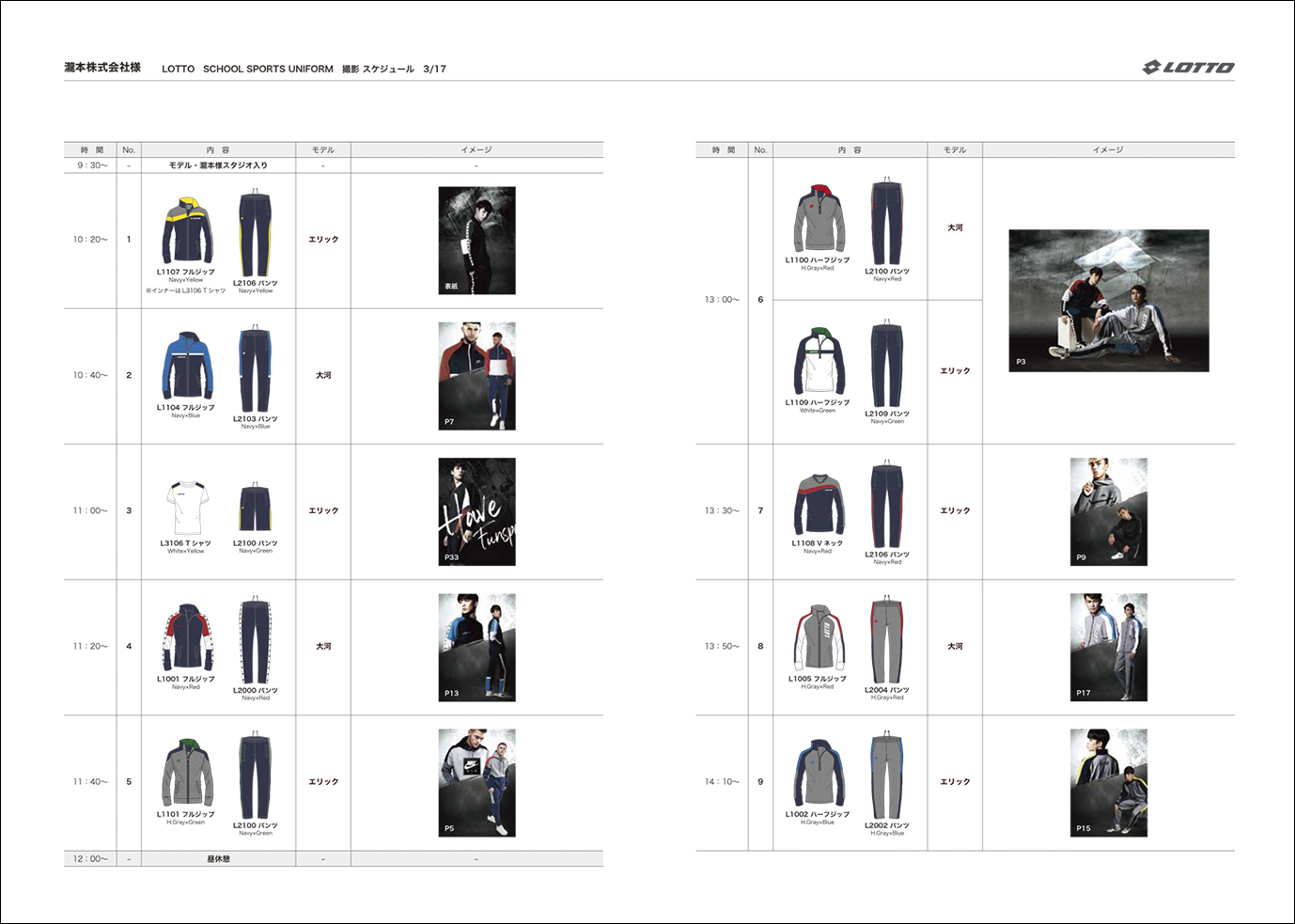The image size is (1295, 924).
Task: Click the L2004 gray-red pants illustration
Action: tap(886, 640)
